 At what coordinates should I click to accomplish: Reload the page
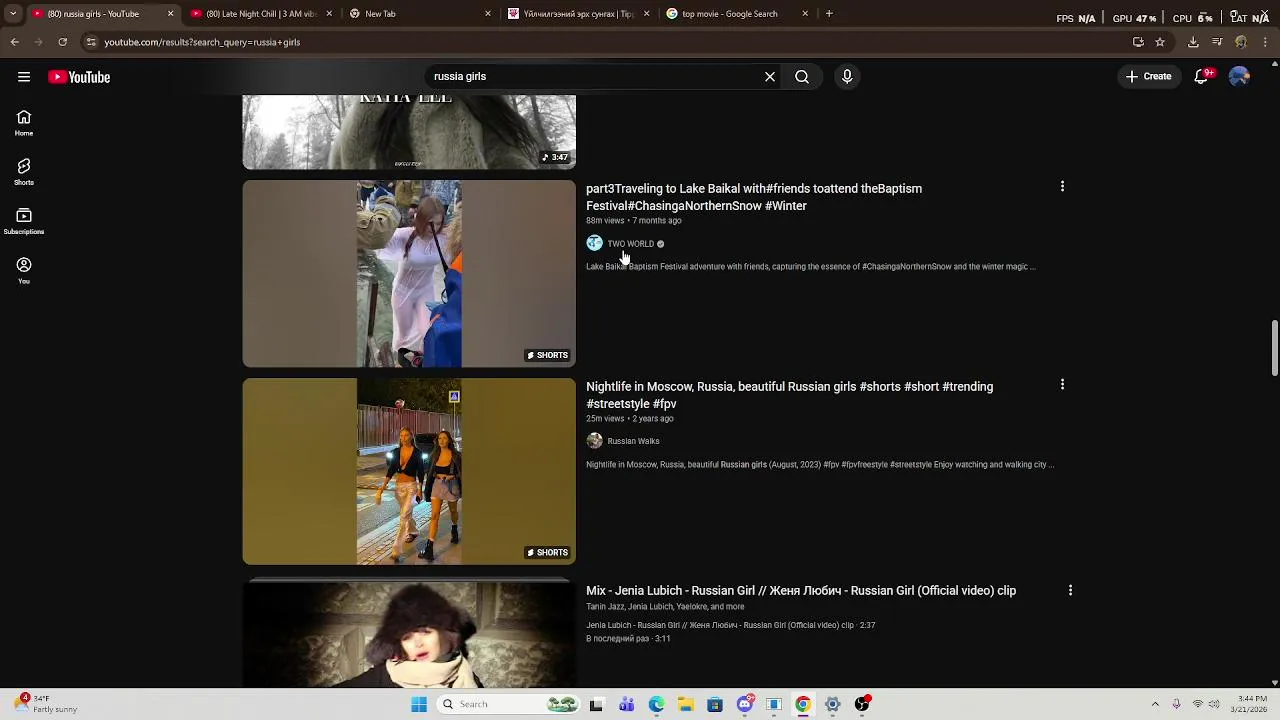point(62,42)
